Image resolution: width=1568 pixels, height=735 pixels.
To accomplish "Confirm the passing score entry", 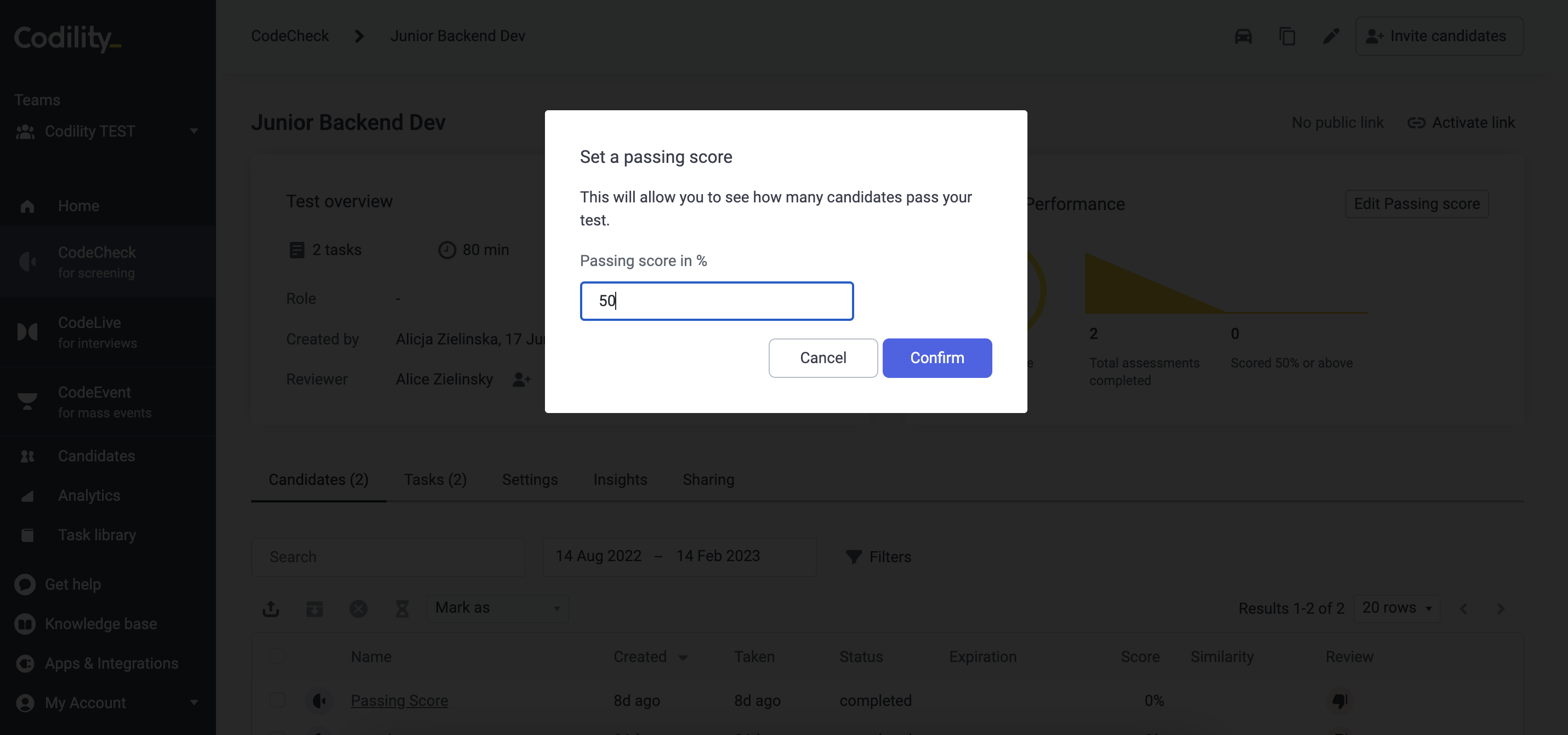I will [x=937, y=357].
